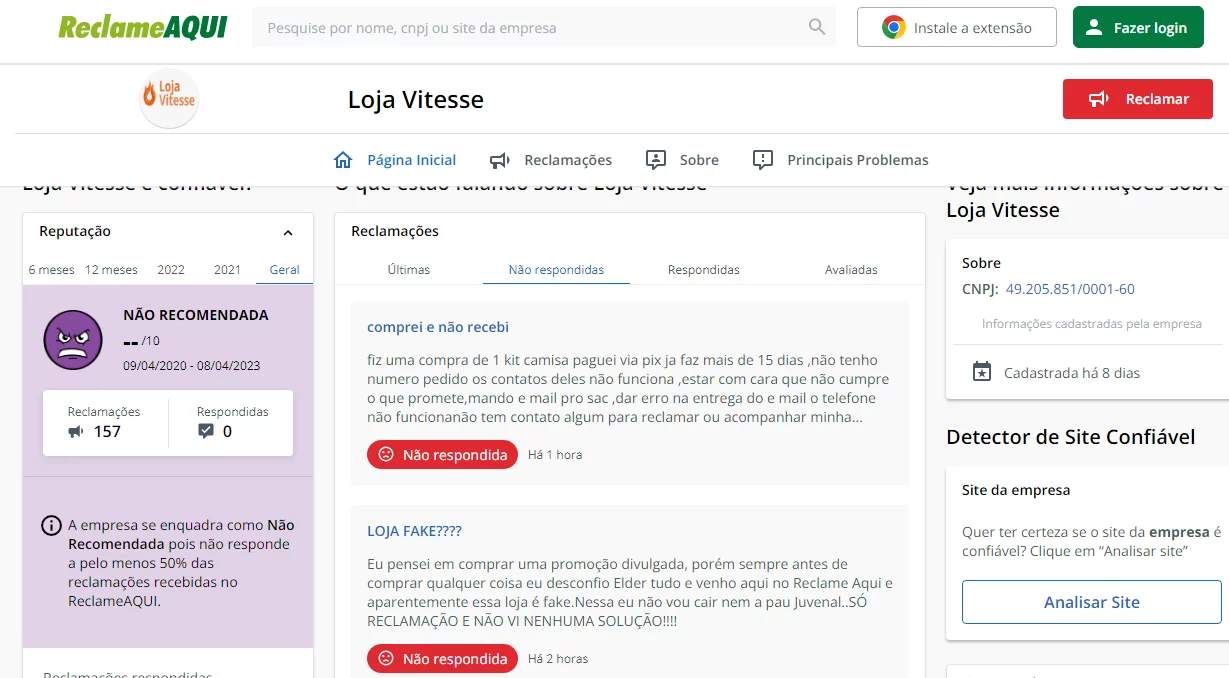The image size is (1229, 678).
Task: Click the ReclameAQUI logo
Action: click(x=142, y=27)
